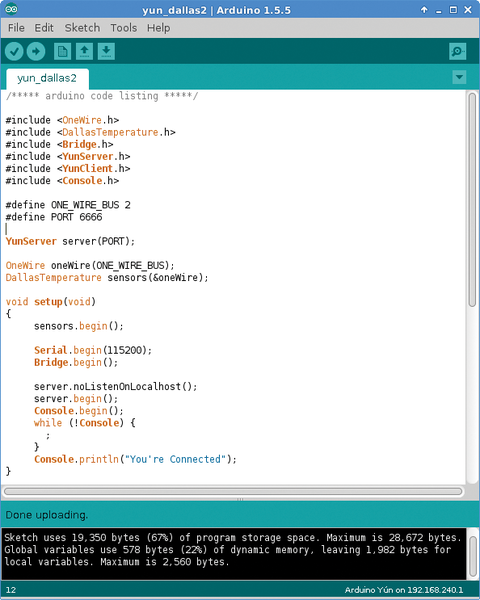
Task: Select the yun_dallas2 tab
Action: click(47, 78)
